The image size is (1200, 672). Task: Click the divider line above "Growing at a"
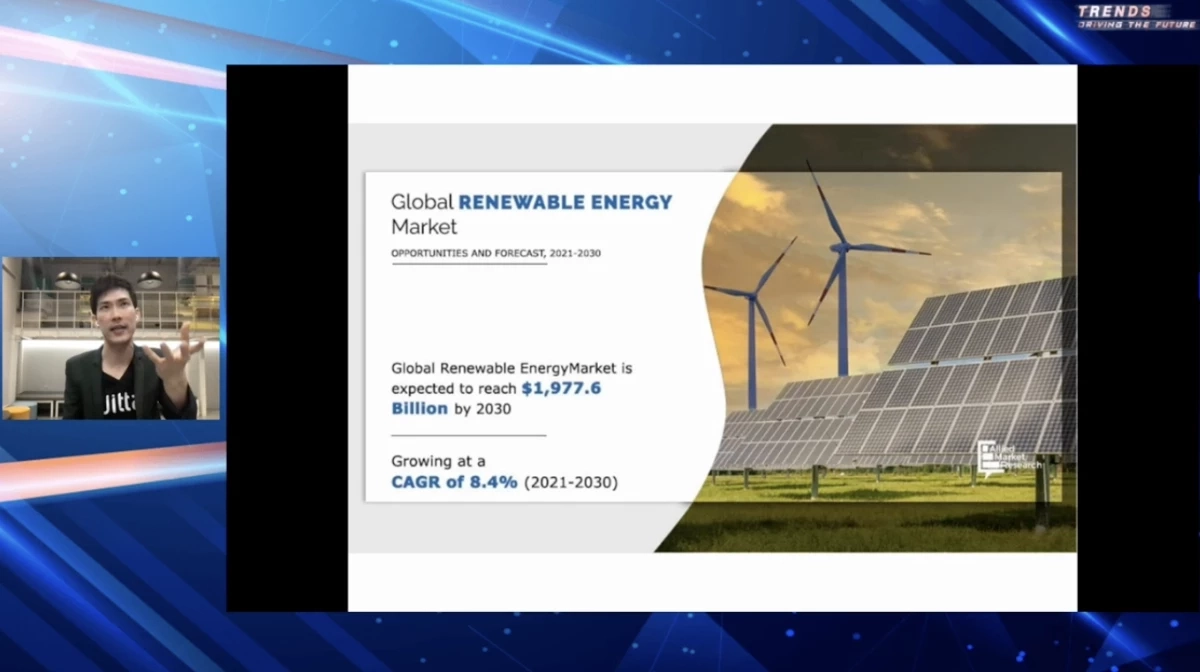(x=468, y=436)
